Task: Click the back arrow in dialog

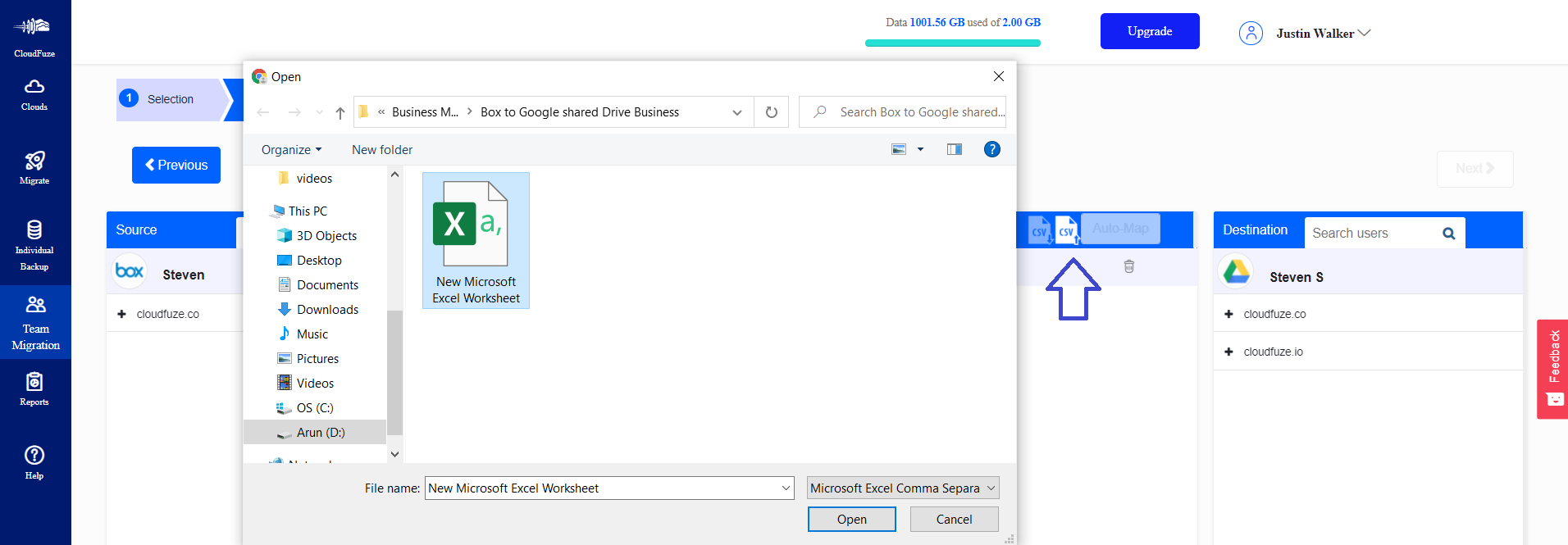Action: (x=263, y=112)
